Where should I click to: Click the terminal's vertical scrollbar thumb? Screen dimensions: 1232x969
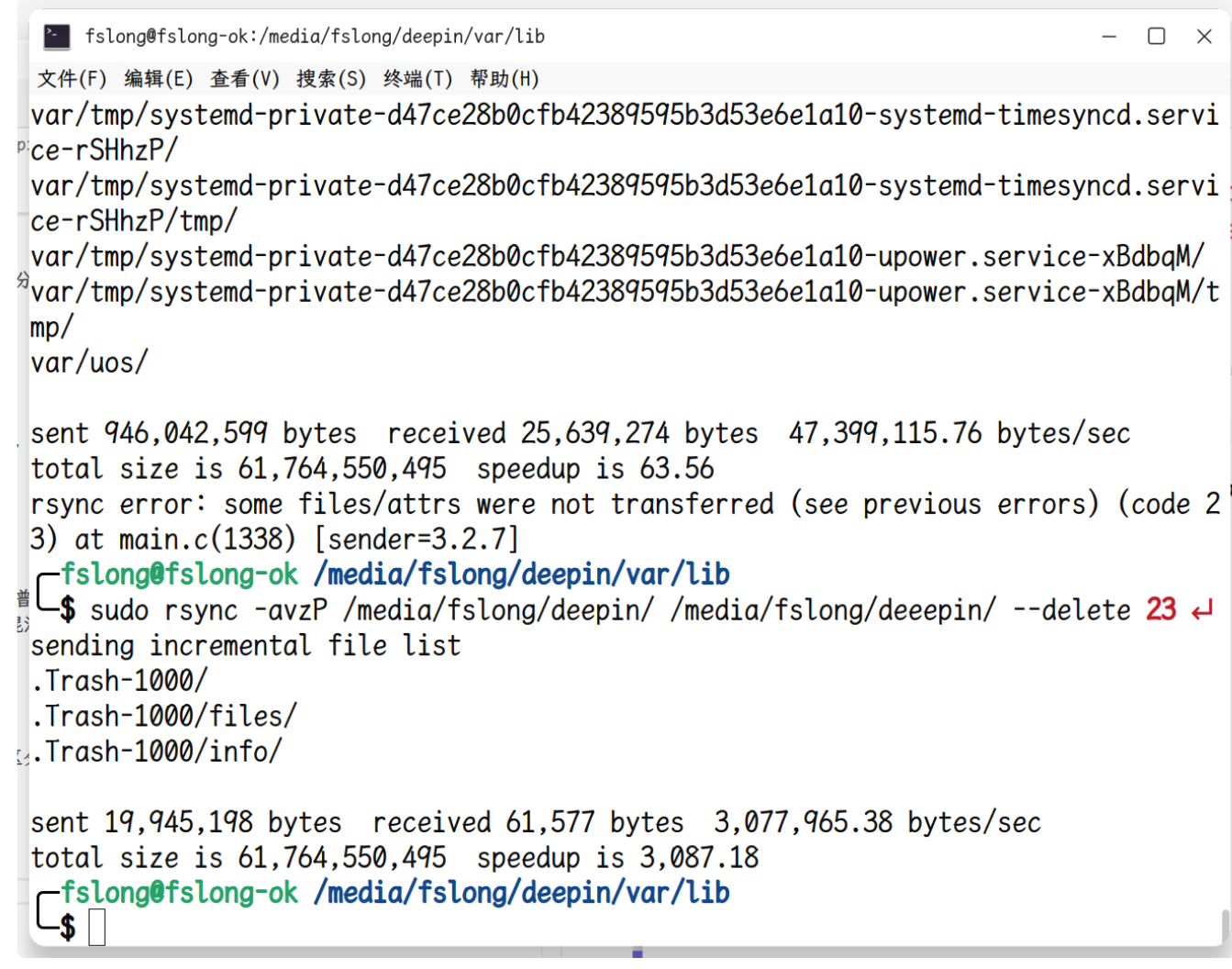pyautogui.click(x=1225, y=925)
